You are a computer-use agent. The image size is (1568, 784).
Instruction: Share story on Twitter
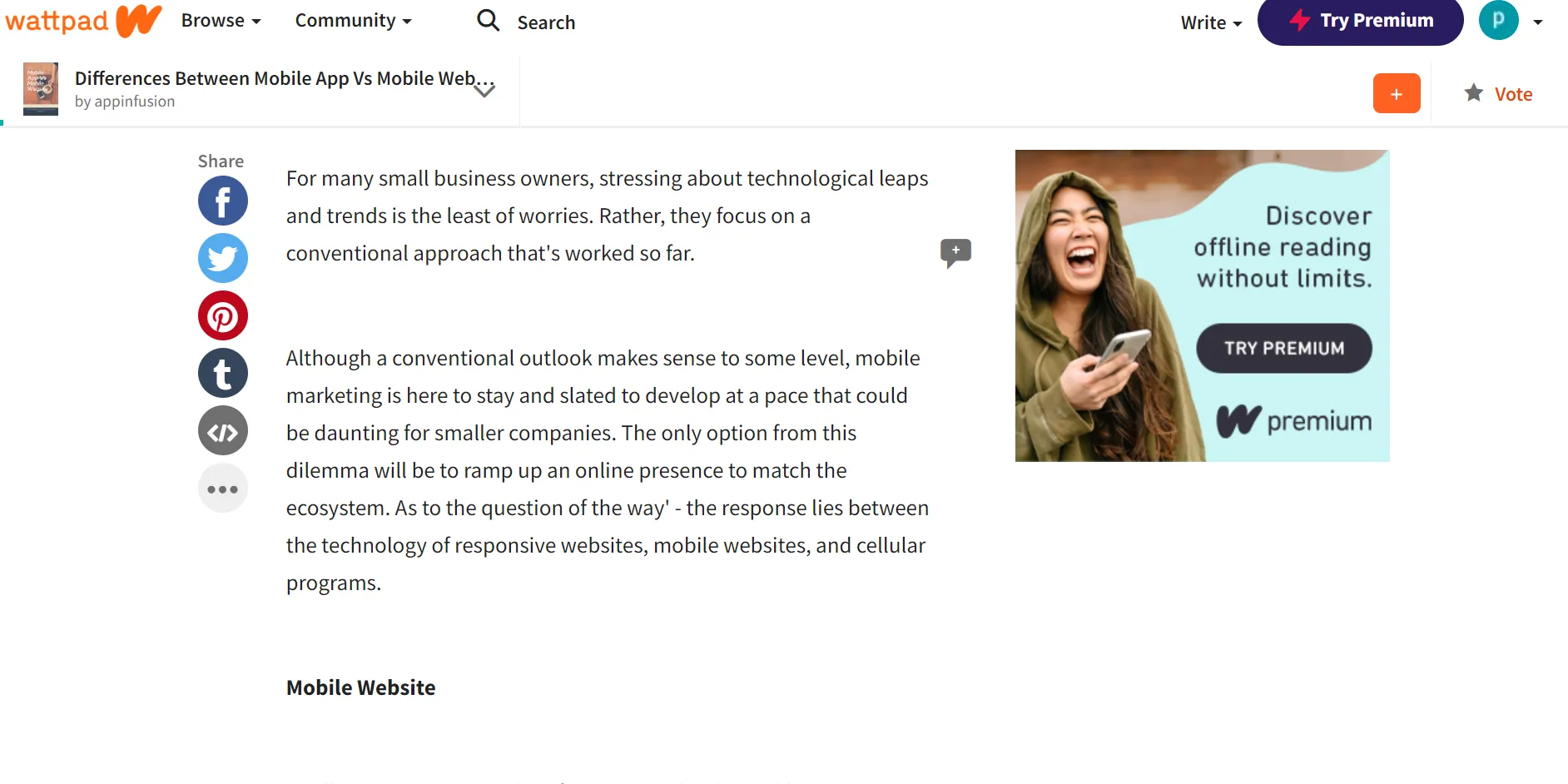223,258
